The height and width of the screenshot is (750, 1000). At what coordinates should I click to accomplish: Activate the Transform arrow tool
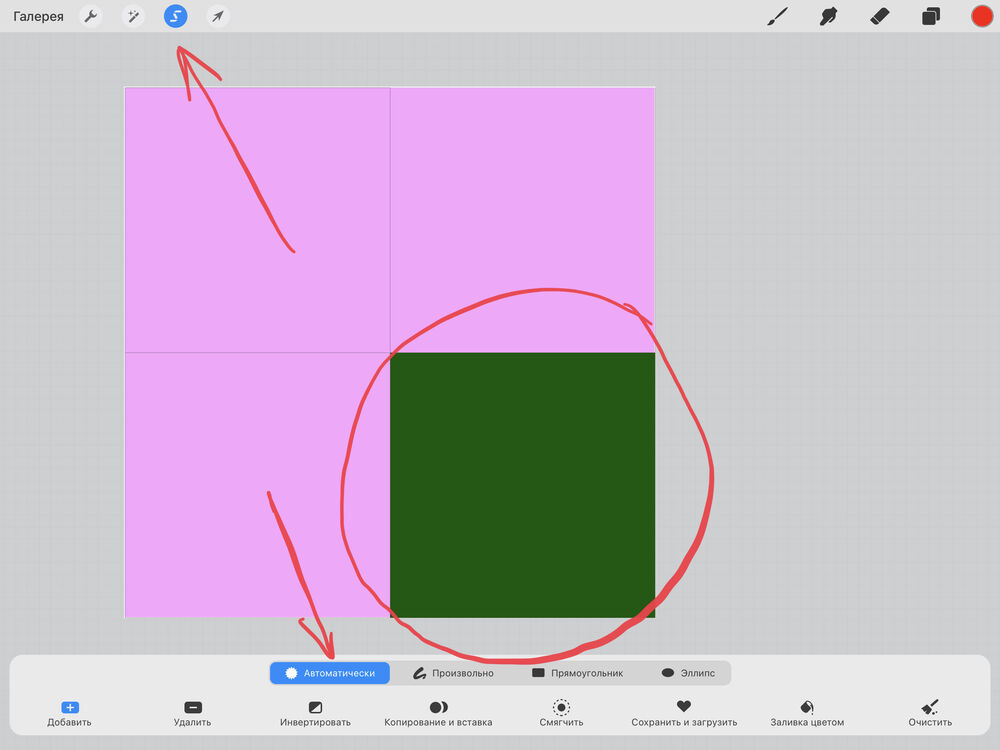(218, 16)
